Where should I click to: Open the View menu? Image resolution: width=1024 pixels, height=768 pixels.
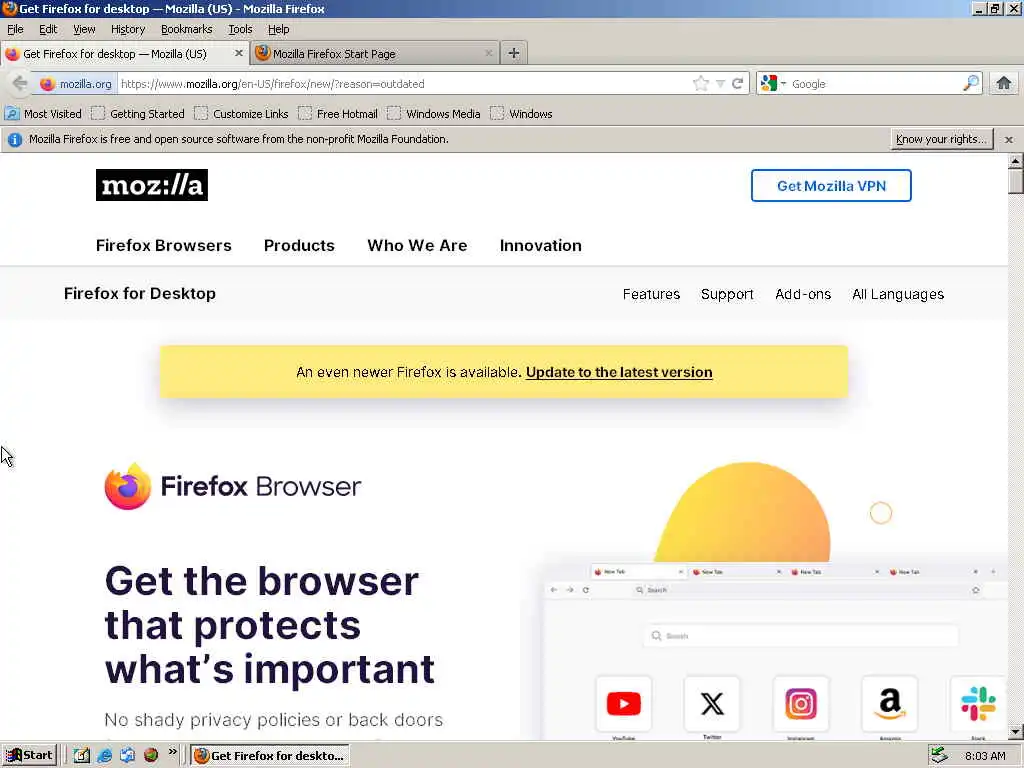[84, 29]
